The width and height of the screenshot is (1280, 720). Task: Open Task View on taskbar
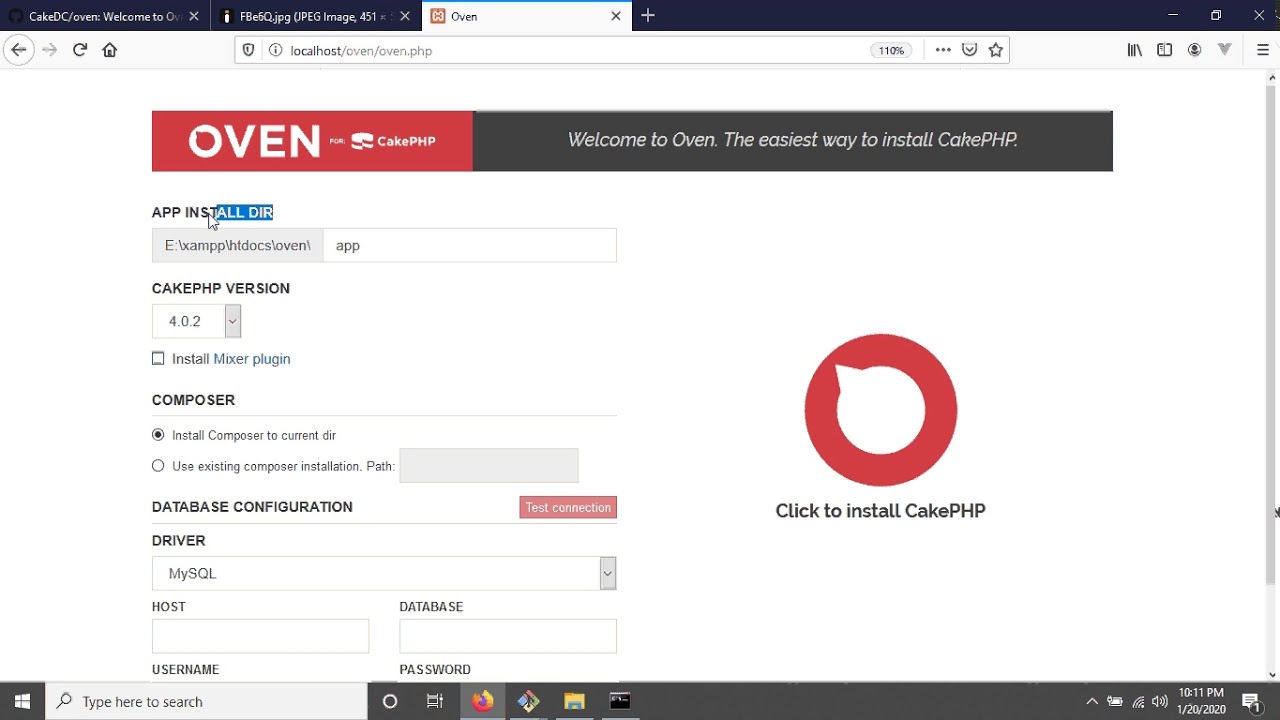point(435,701)
